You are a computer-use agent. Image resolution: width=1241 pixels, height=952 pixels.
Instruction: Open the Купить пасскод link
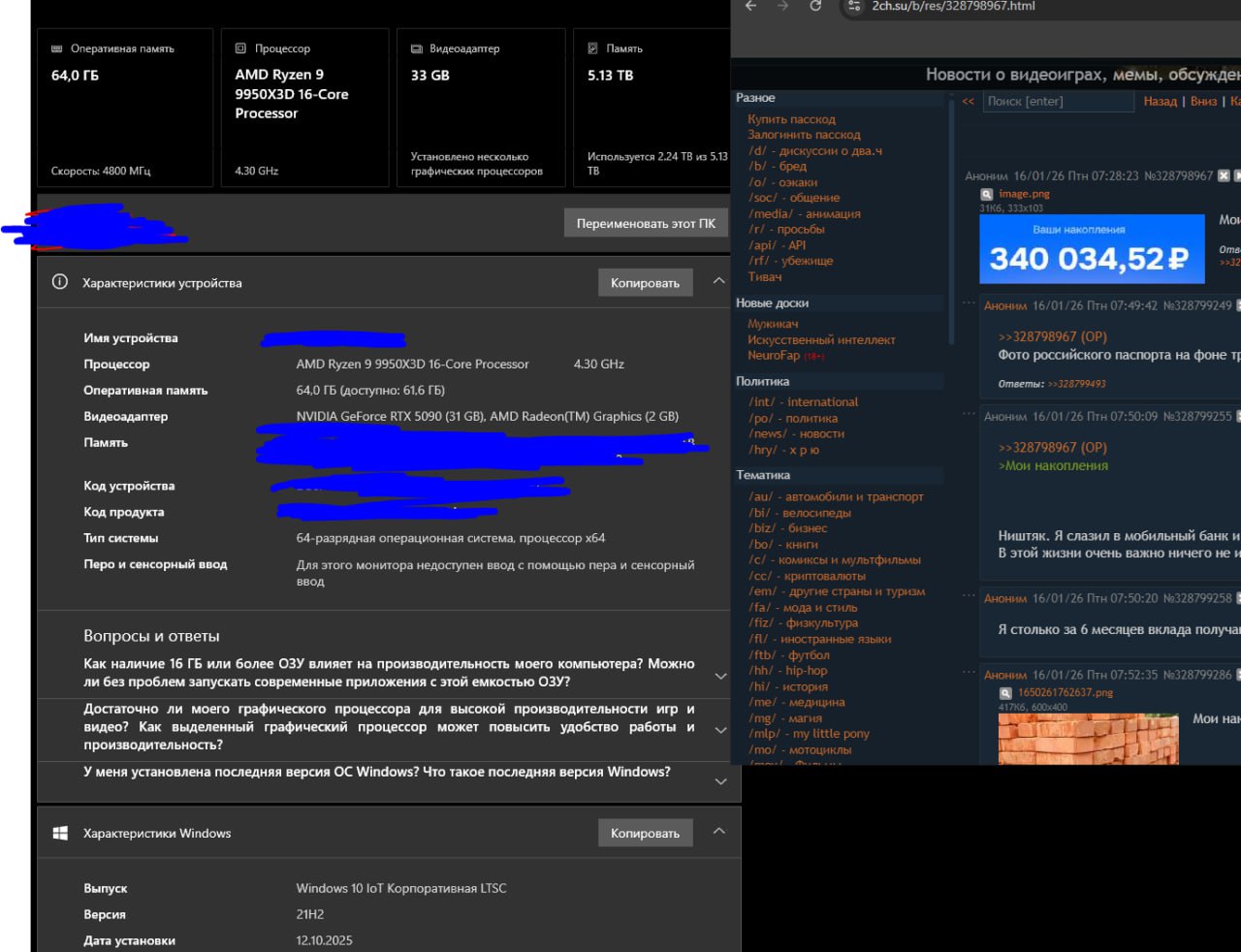791,119
